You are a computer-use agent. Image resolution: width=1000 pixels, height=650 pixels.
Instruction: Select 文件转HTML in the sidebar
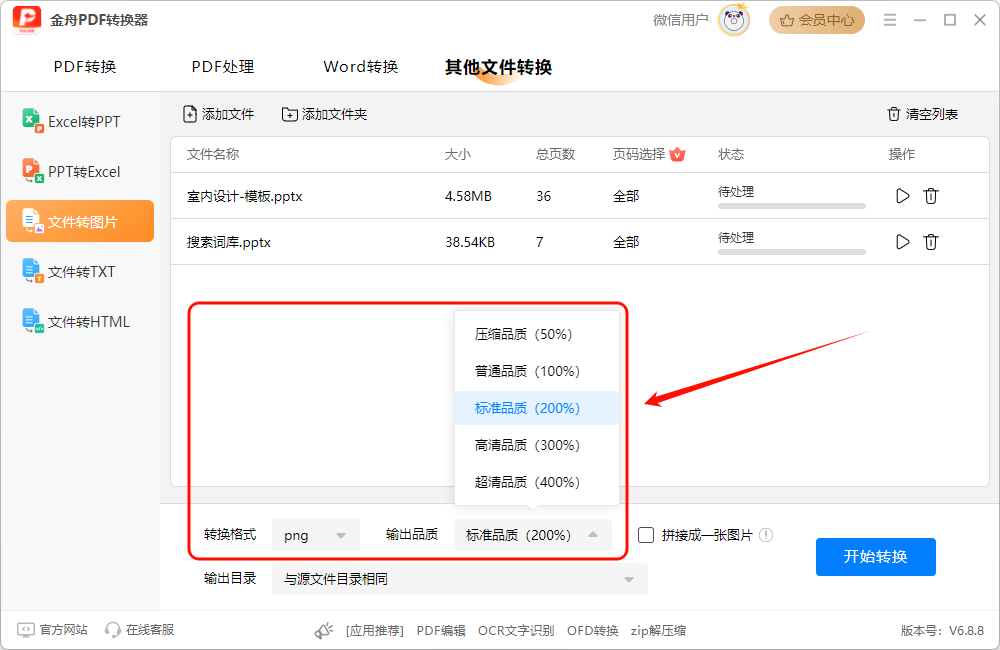pyautogui.click(x=80, y=321)
